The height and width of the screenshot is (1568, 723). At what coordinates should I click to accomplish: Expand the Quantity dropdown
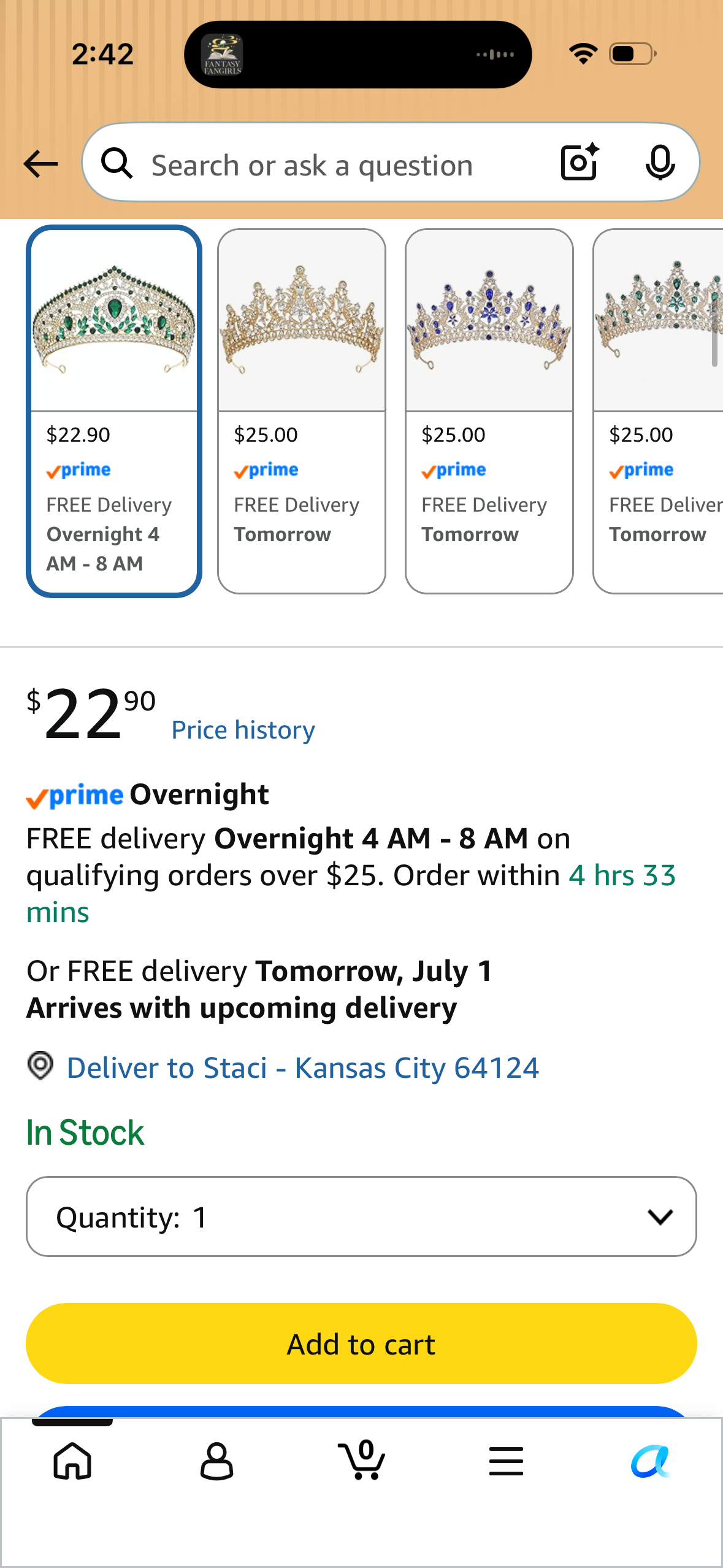(361, 1216)
